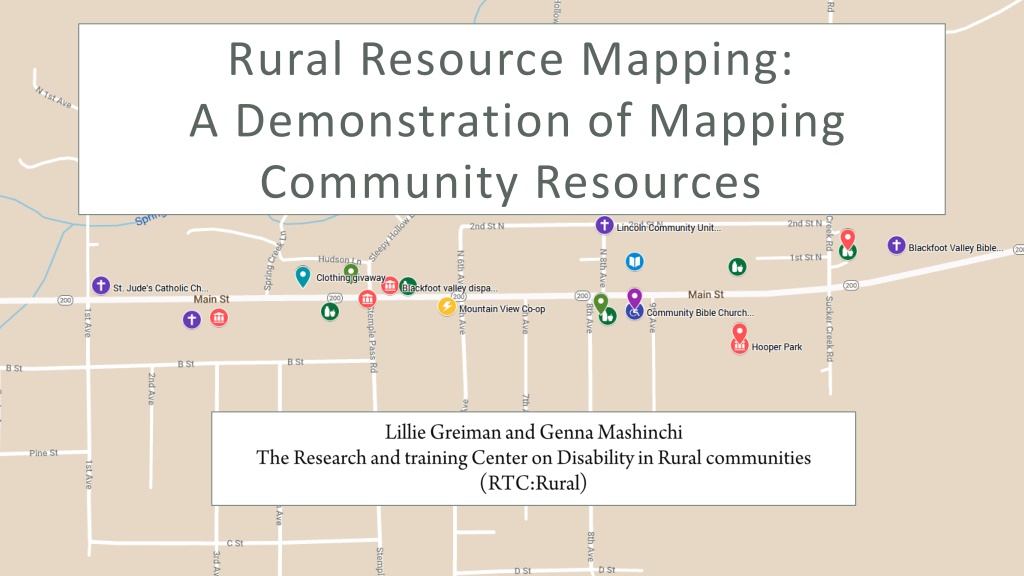The image size is (1024, 576).
Task: Select the Lillie Greiman and Genna Mashinchi text
Action: pyautogui.click(x=534, y=432)
